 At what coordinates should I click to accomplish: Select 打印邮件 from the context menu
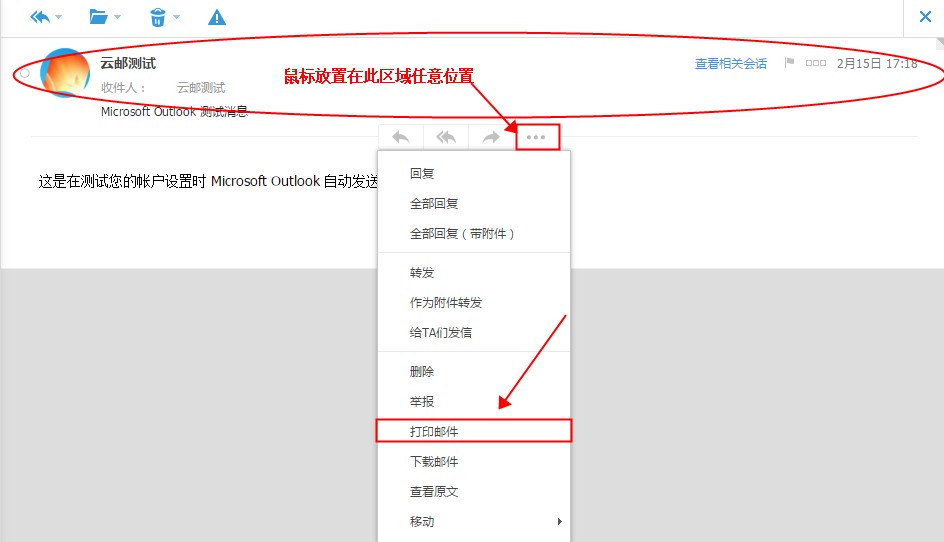434,431
